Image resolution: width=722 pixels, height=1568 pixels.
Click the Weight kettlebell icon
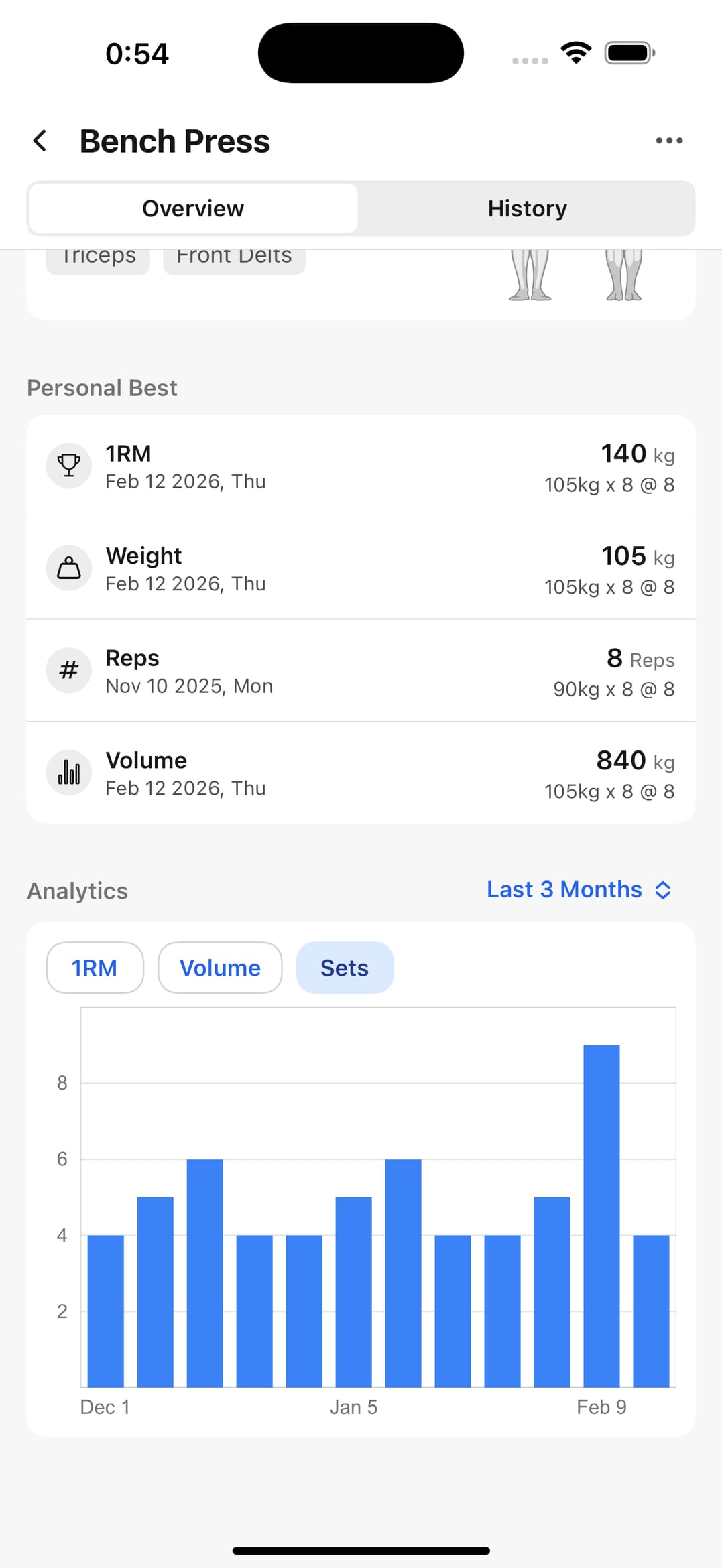[68, 568]
